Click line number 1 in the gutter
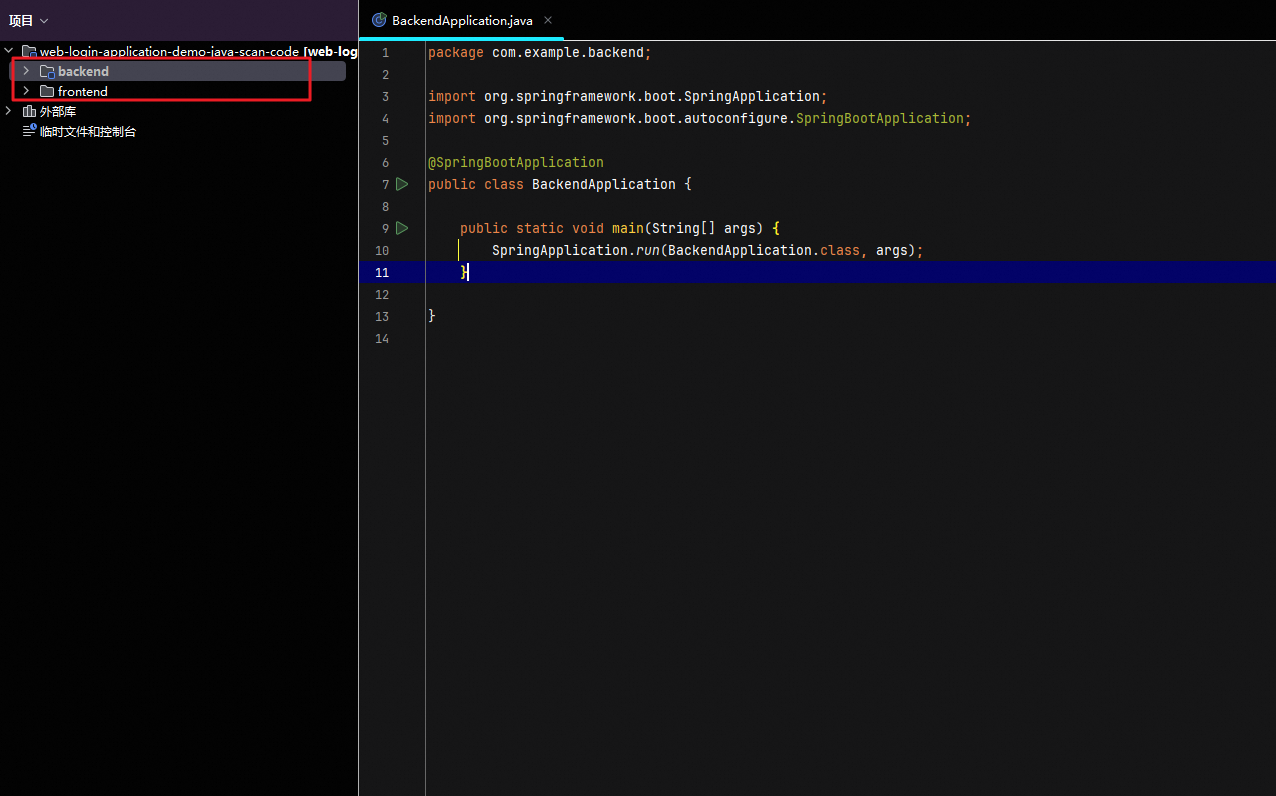Viewport: 1276px width, 796px height. click(x=385, y=52)
